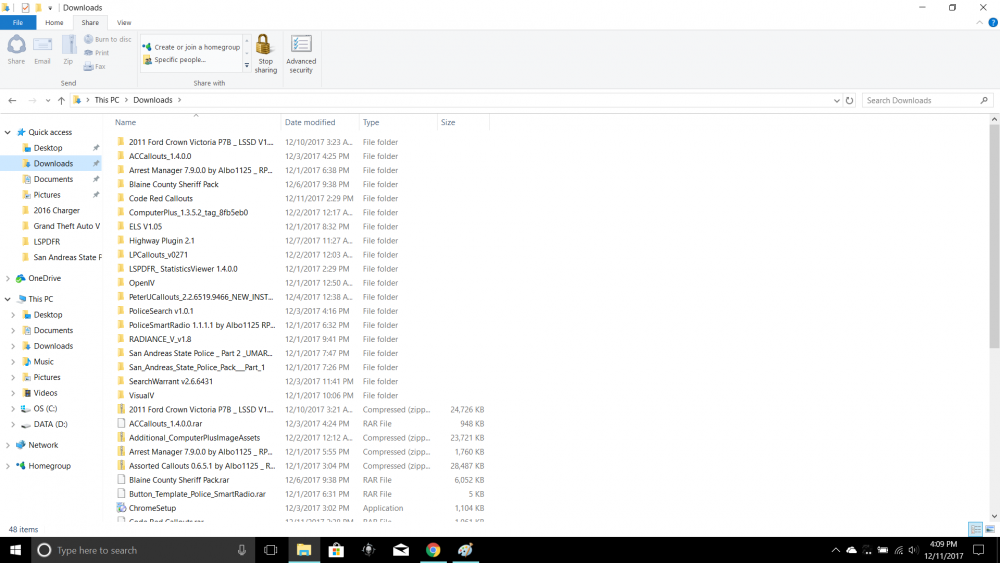Expand the Network tree node
Viewport: 1000px width, 563px height.
8,445
